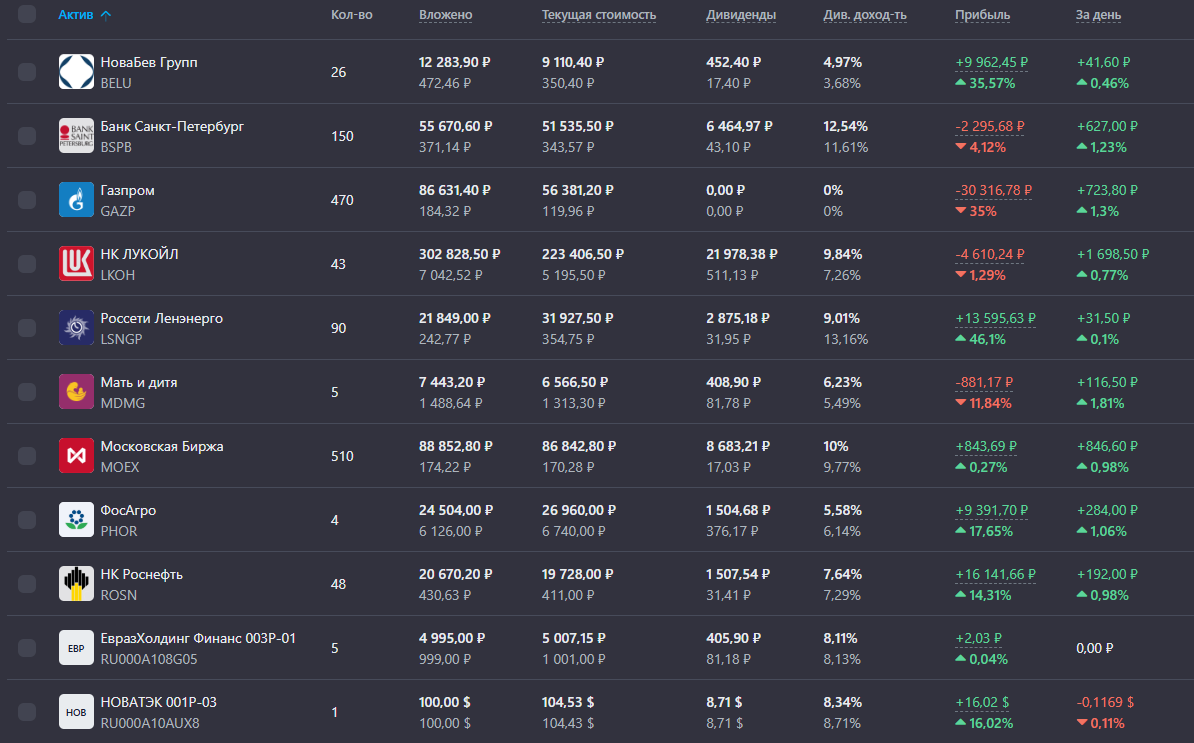Image resolution: width=1194 pixels, height=743 pixels.
Task: Click the Роснефть logo icon
Action: click(76, 583)
